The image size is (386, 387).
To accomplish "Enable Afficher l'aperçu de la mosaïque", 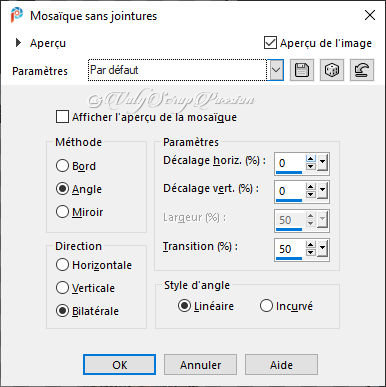I will coord(62,117).
